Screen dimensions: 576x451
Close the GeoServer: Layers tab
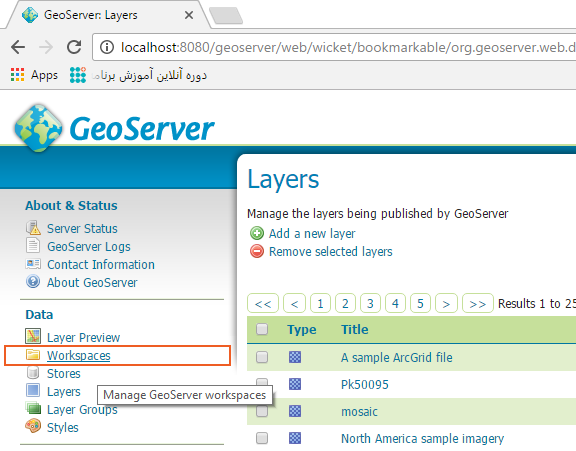click(x=189, y=15)
